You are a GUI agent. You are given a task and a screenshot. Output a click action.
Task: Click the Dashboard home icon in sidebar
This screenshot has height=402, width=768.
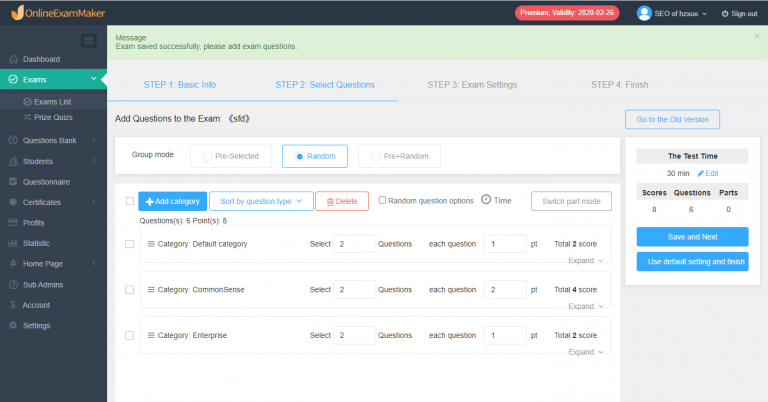[x=12, y=59]
